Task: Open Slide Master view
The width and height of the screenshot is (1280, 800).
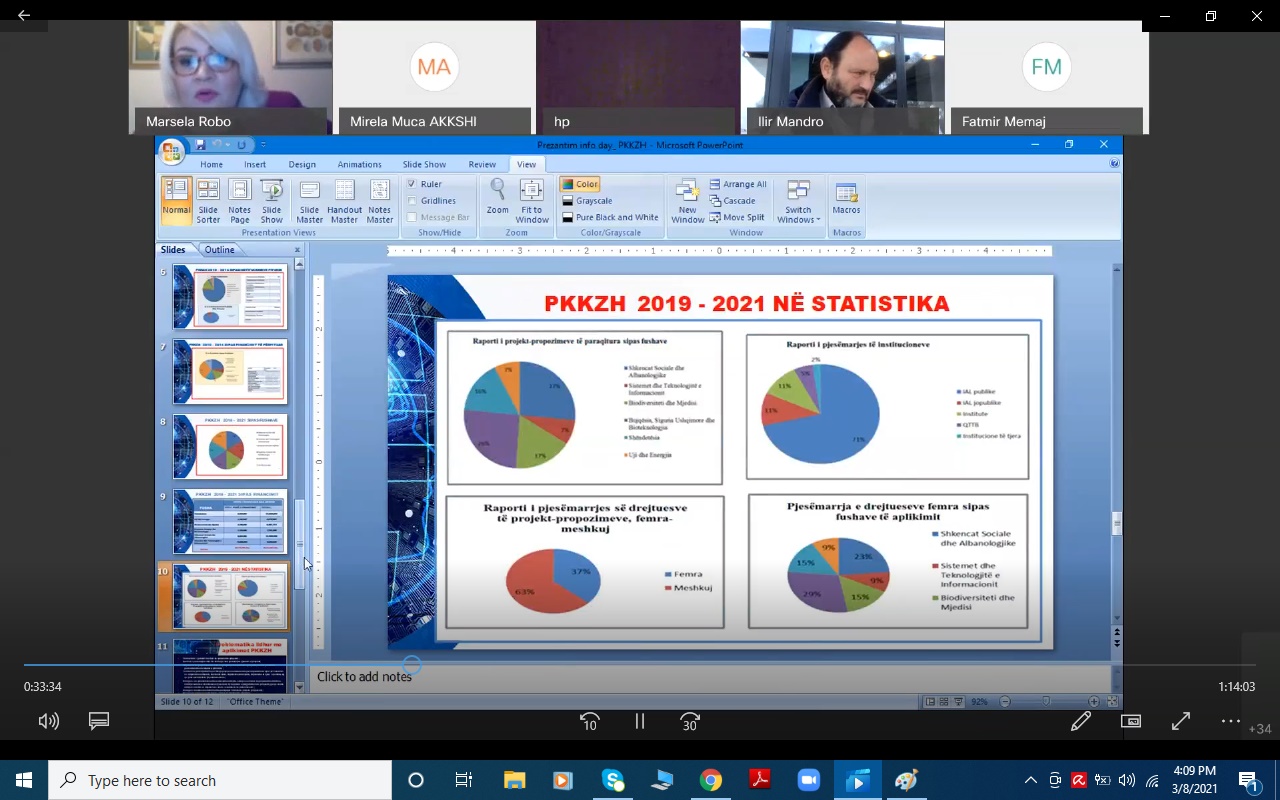Action: coord(310,201)
